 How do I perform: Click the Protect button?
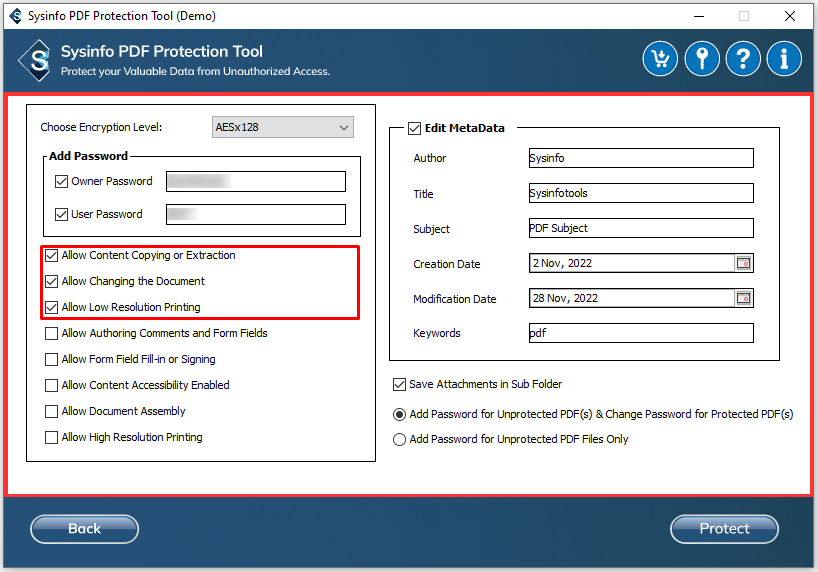pyautogui.click(x=724, y=529)
